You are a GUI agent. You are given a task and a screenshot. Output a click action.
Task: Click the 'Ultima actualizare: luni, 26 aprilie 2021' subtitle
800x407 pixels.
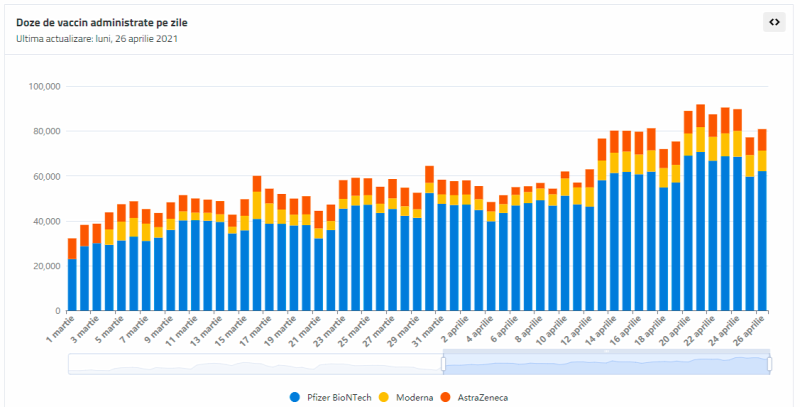point(97,38)
